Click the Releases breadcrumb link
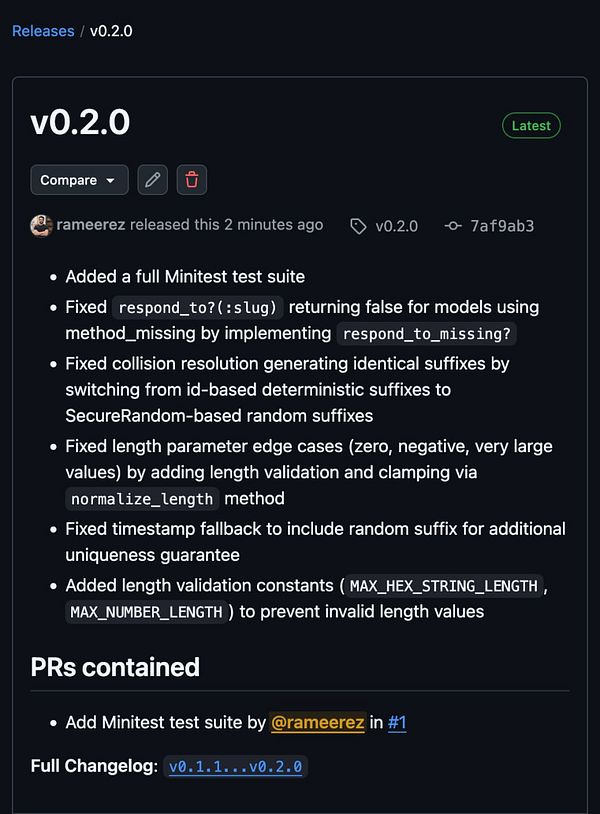This screenshot has height=814, width=600. tap(43, 31)
